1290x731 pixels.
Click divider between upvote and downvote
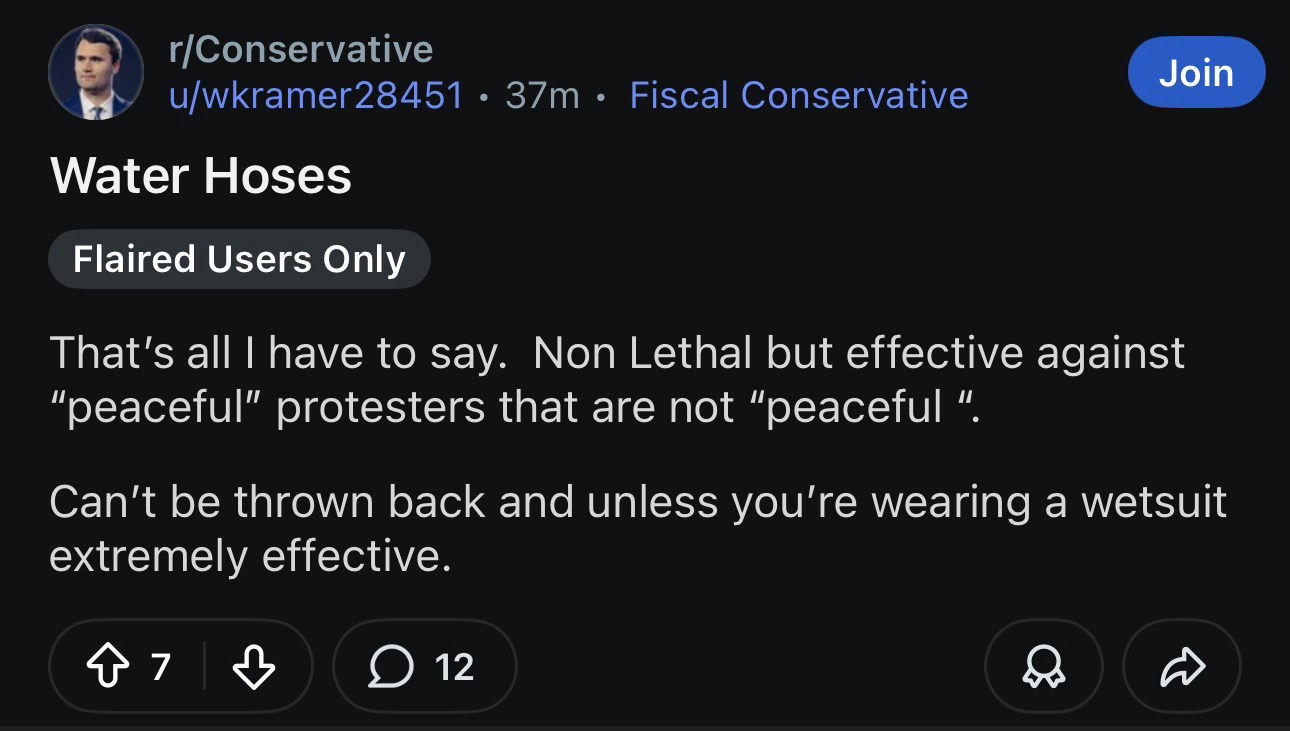coord(203,667)
